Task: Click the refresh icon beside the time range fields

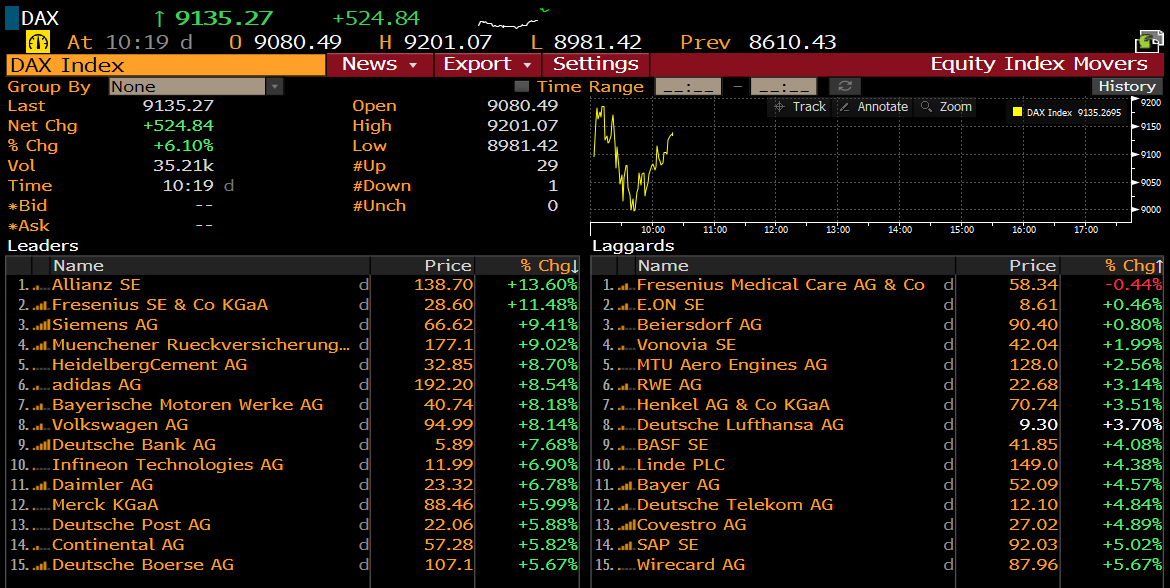Action: [x=845, y=87]
